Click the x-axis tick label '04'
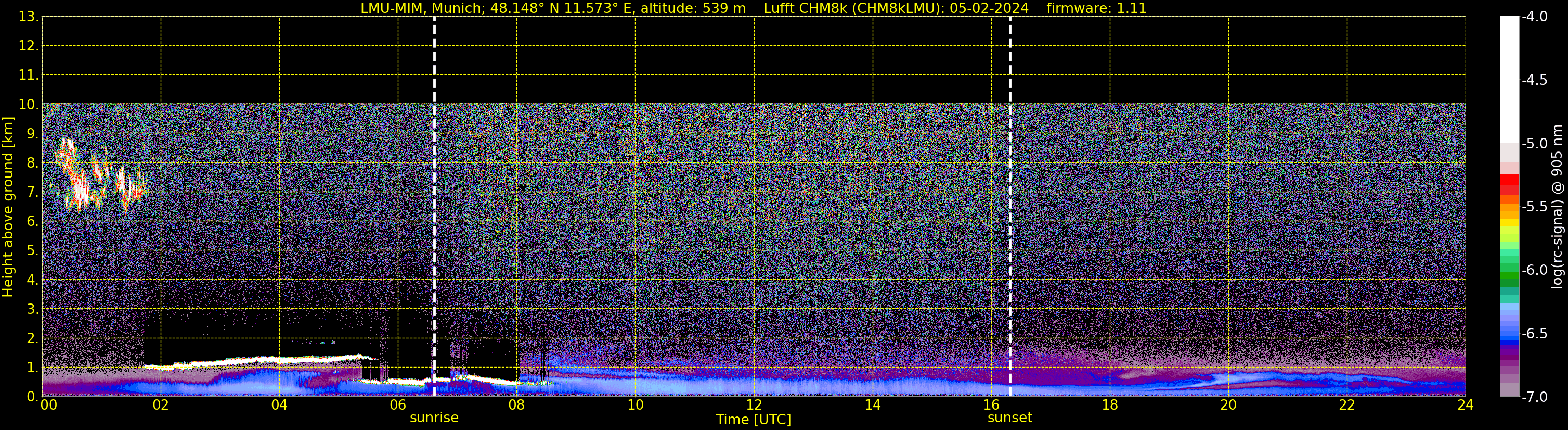 click(279, 405)
